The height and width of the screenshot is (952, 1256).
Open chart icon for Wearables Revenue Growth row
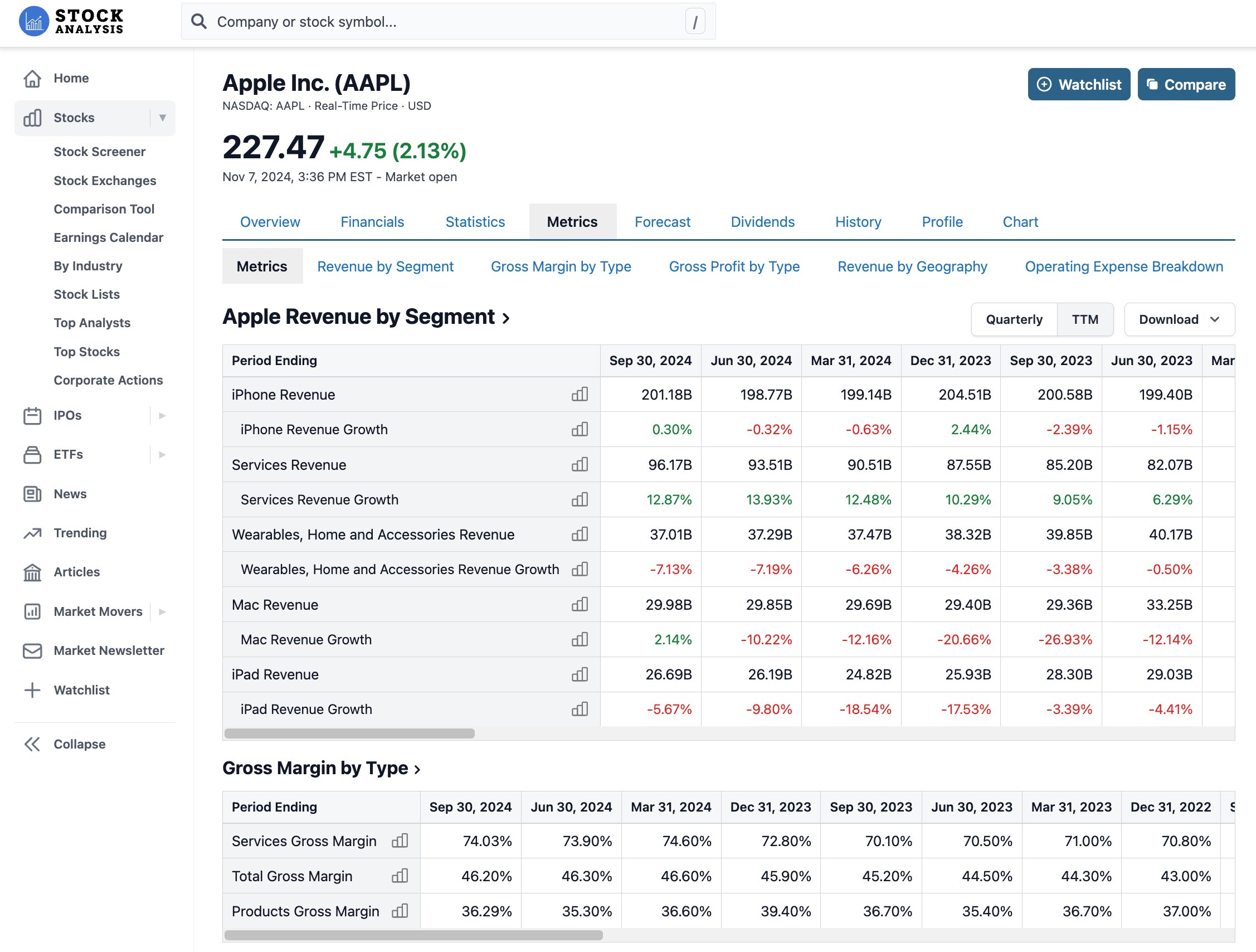(580, 569)
